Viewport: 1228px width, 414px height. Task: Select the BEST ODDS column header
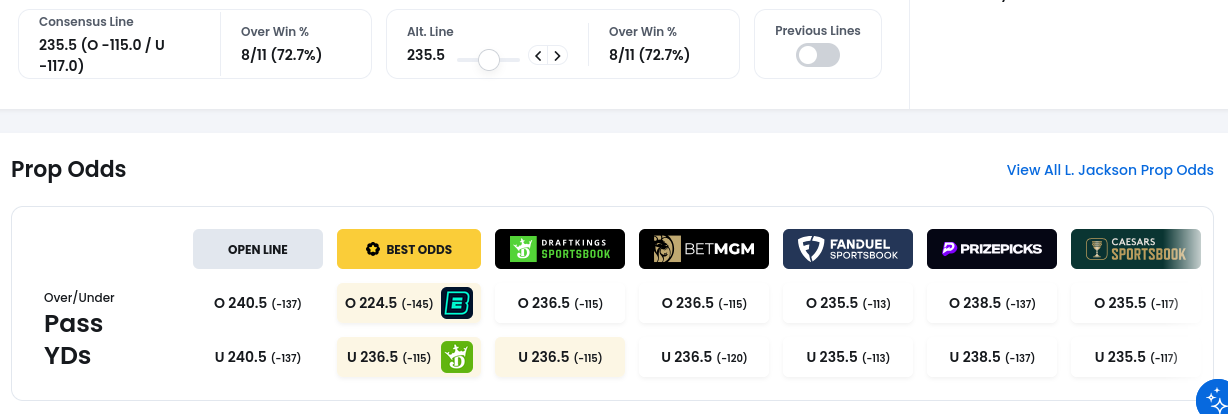[x=409, y=249]
